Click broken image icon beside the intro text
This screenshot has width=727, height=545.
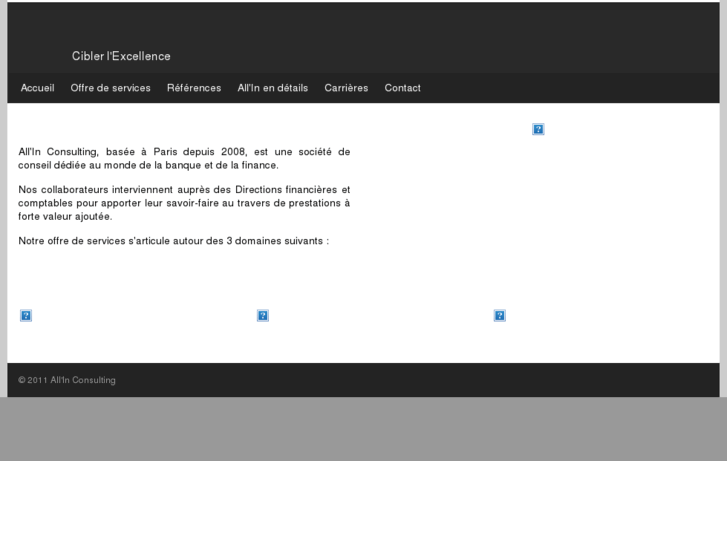(x=538, y=129)
